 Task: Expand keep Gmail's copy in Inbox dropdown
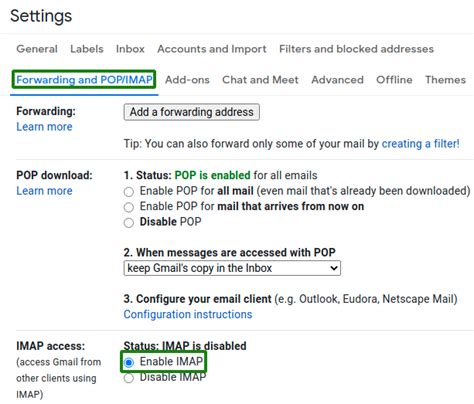coord(232,268)
